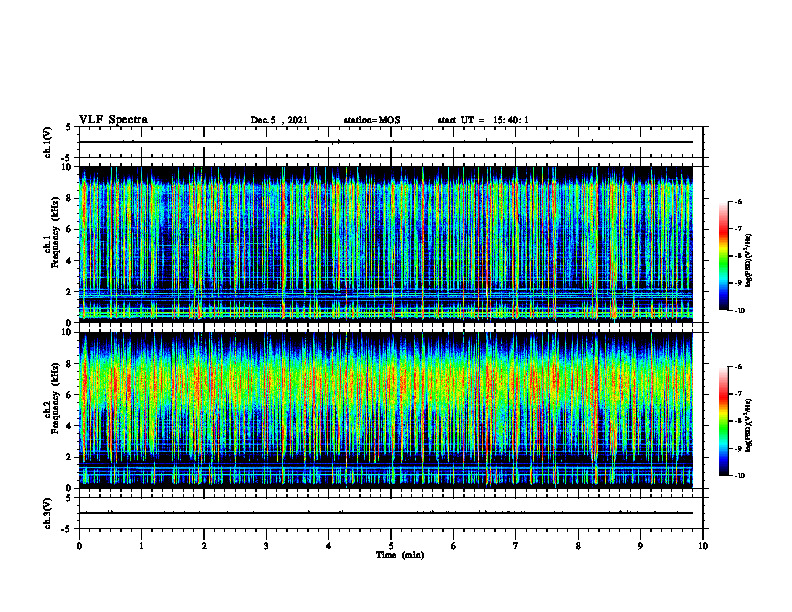Click the time axis origin label "0"
792x612 pixels.
tap(79, 546)
